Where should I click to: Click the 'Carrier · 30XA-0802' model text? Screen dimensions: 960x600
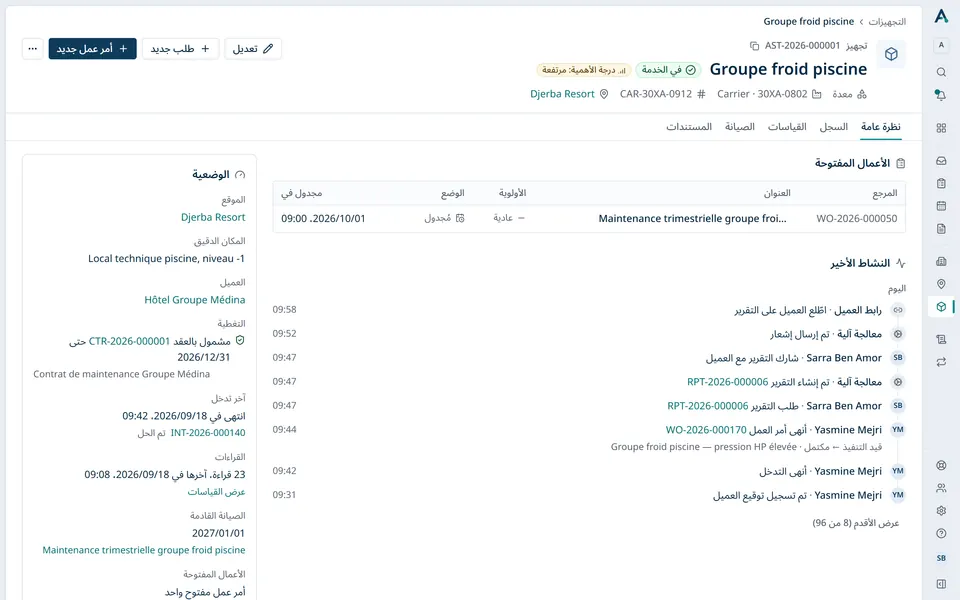pyautogui.click(x=762, y=94)
